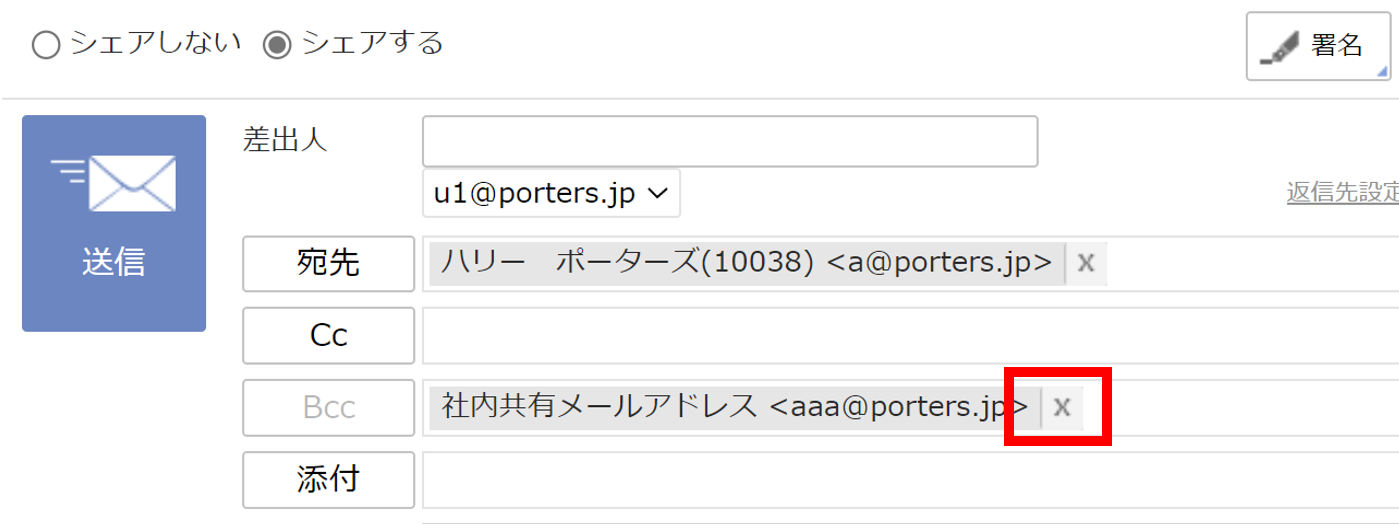This screenshot has height=524, width=1399.
Task: Click inside the empty Cc address field
Action: coord(910,336)
